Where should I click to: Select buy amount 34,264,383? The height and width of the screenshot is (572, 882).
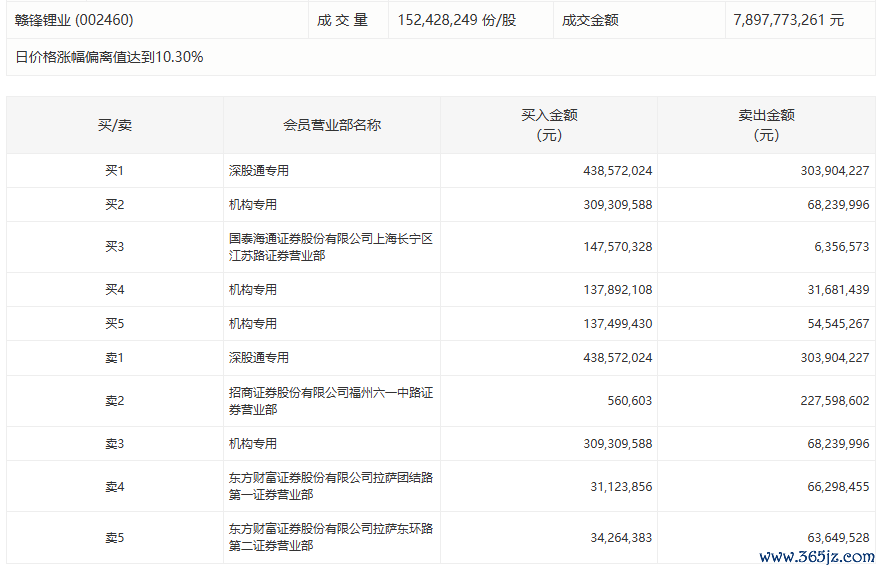(621, 538)
